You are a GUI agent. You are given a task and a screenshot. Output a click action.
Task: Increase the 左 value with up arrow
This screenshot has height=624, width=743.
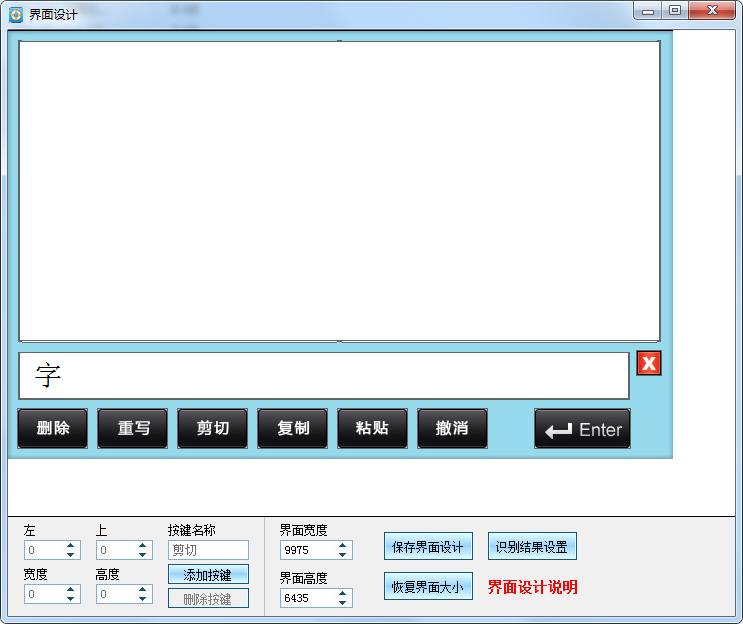tap(71, 546)
